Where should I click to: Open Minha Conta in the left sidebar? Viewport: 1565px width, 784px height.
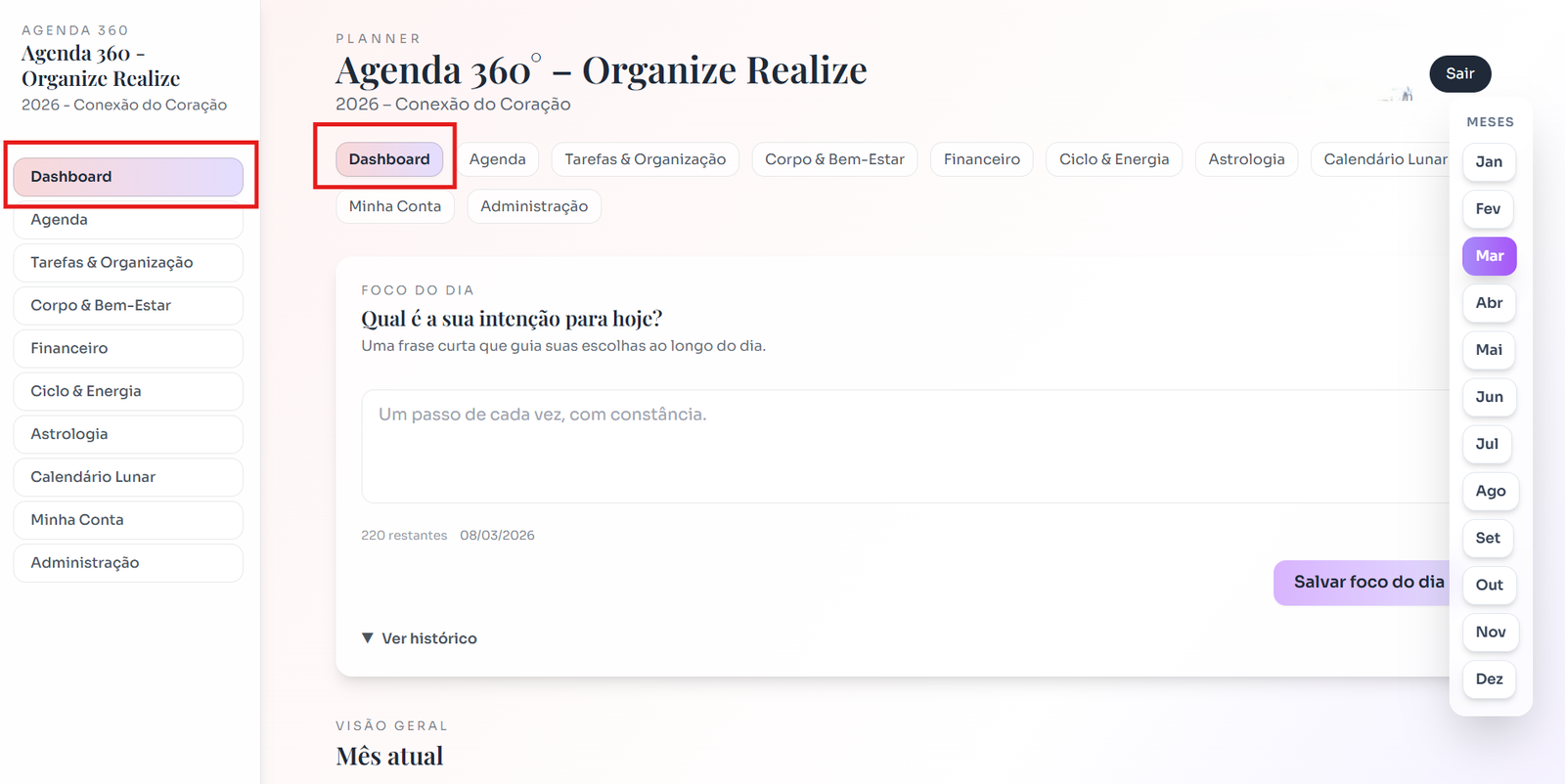click(128, 521)
